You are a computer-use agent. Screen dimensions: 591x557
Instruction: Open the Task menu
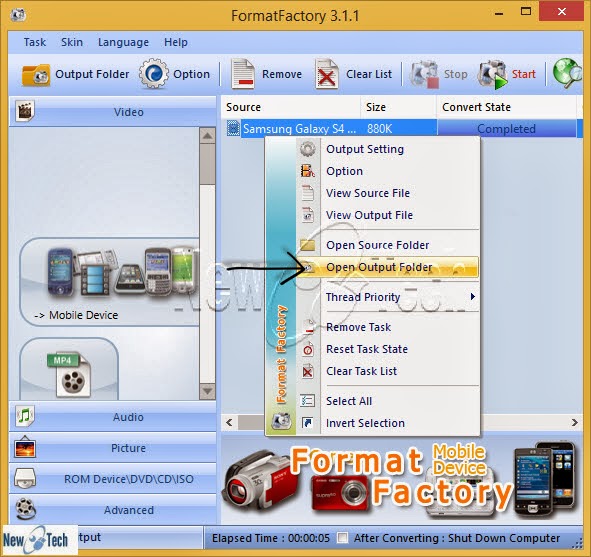click(x=35, y=42)
